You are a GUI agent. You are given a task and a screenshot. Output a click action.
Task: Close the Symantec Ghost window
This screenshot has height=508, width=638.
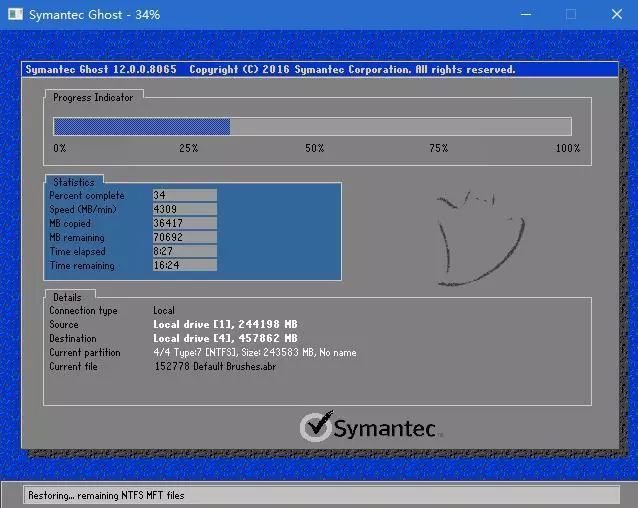[616, 14]
